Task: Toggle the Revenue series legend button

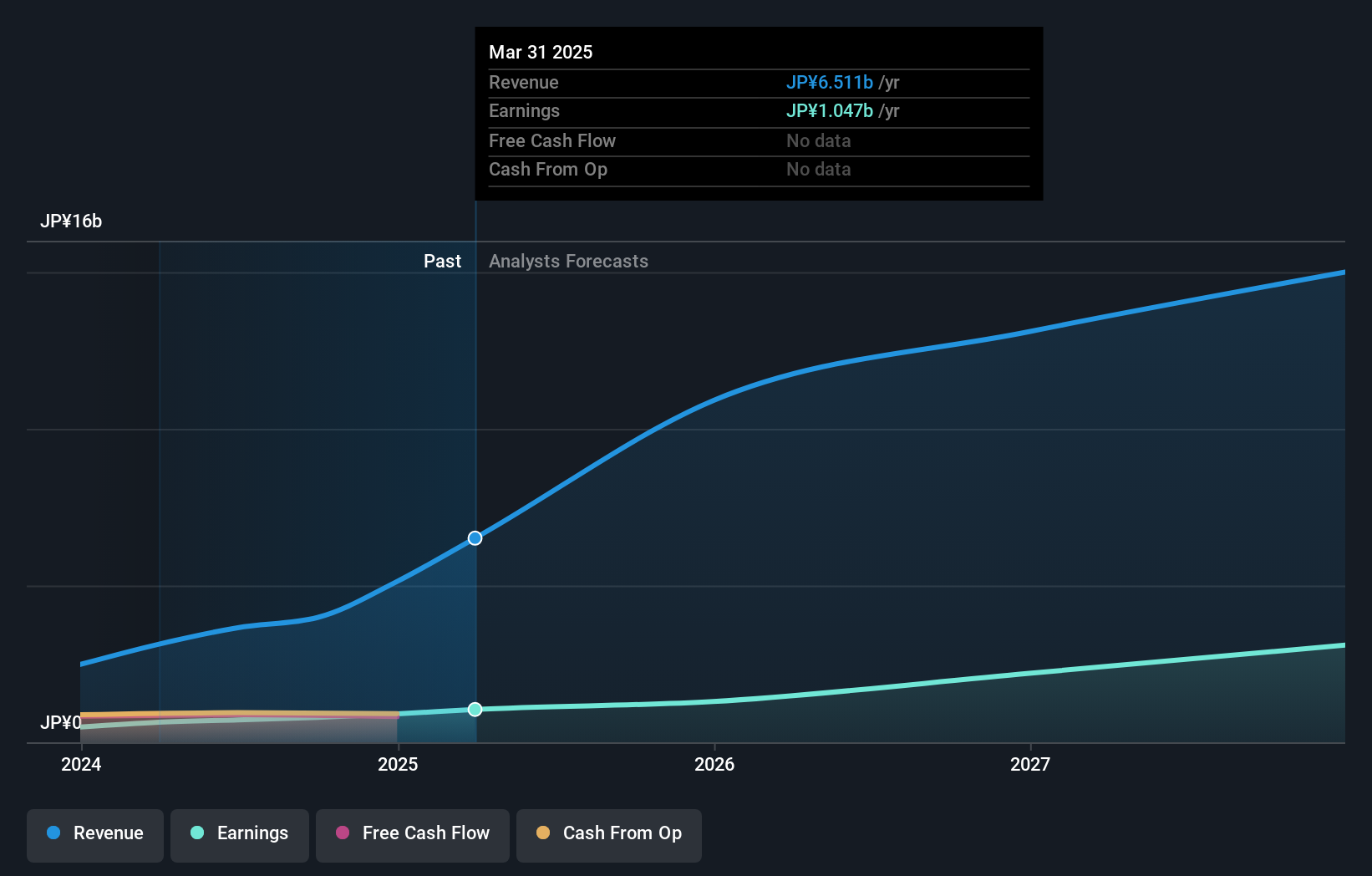Action: coord(95,835)
